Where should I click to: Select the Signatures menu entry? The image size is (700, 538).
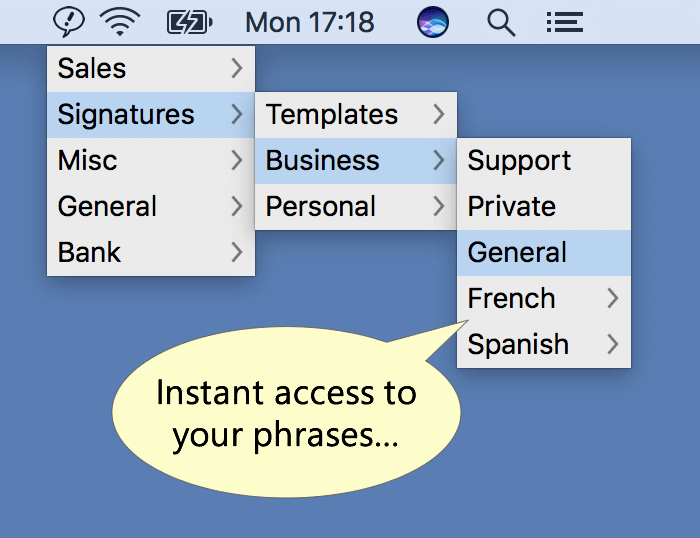(151, 115)
